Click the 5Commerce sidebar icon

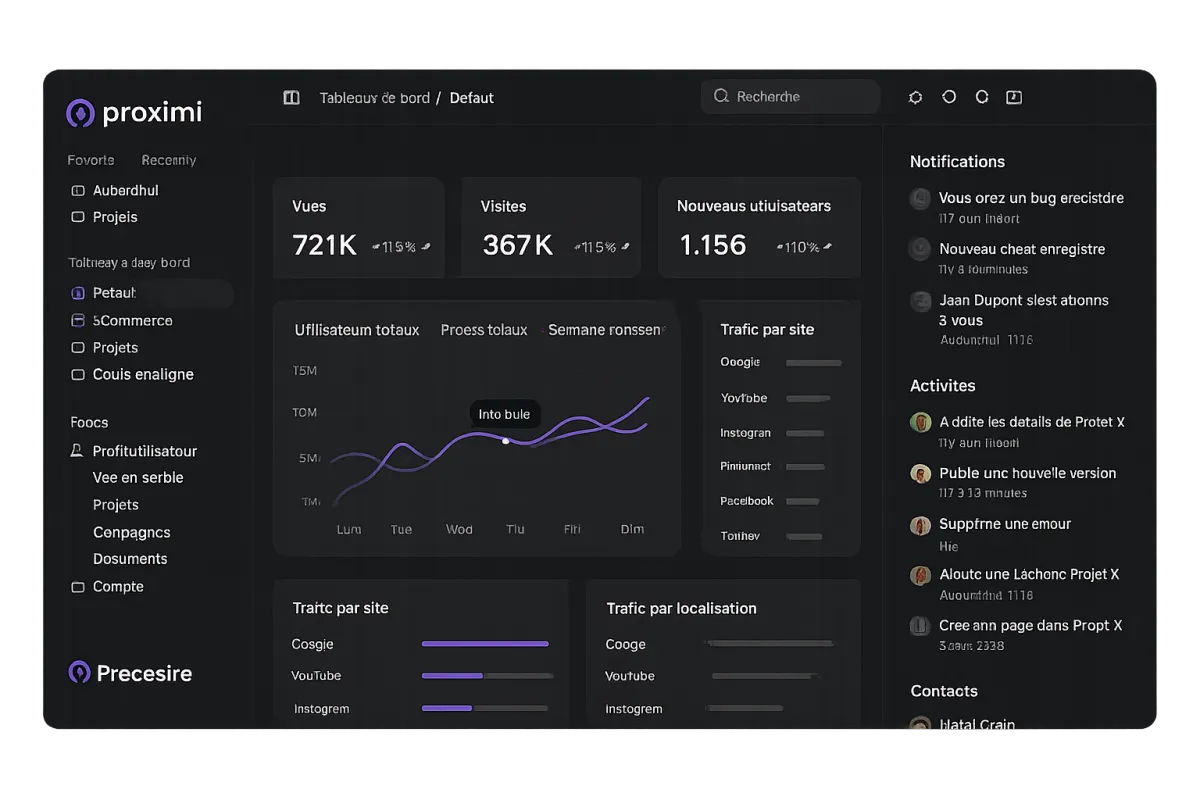[78, 321]
